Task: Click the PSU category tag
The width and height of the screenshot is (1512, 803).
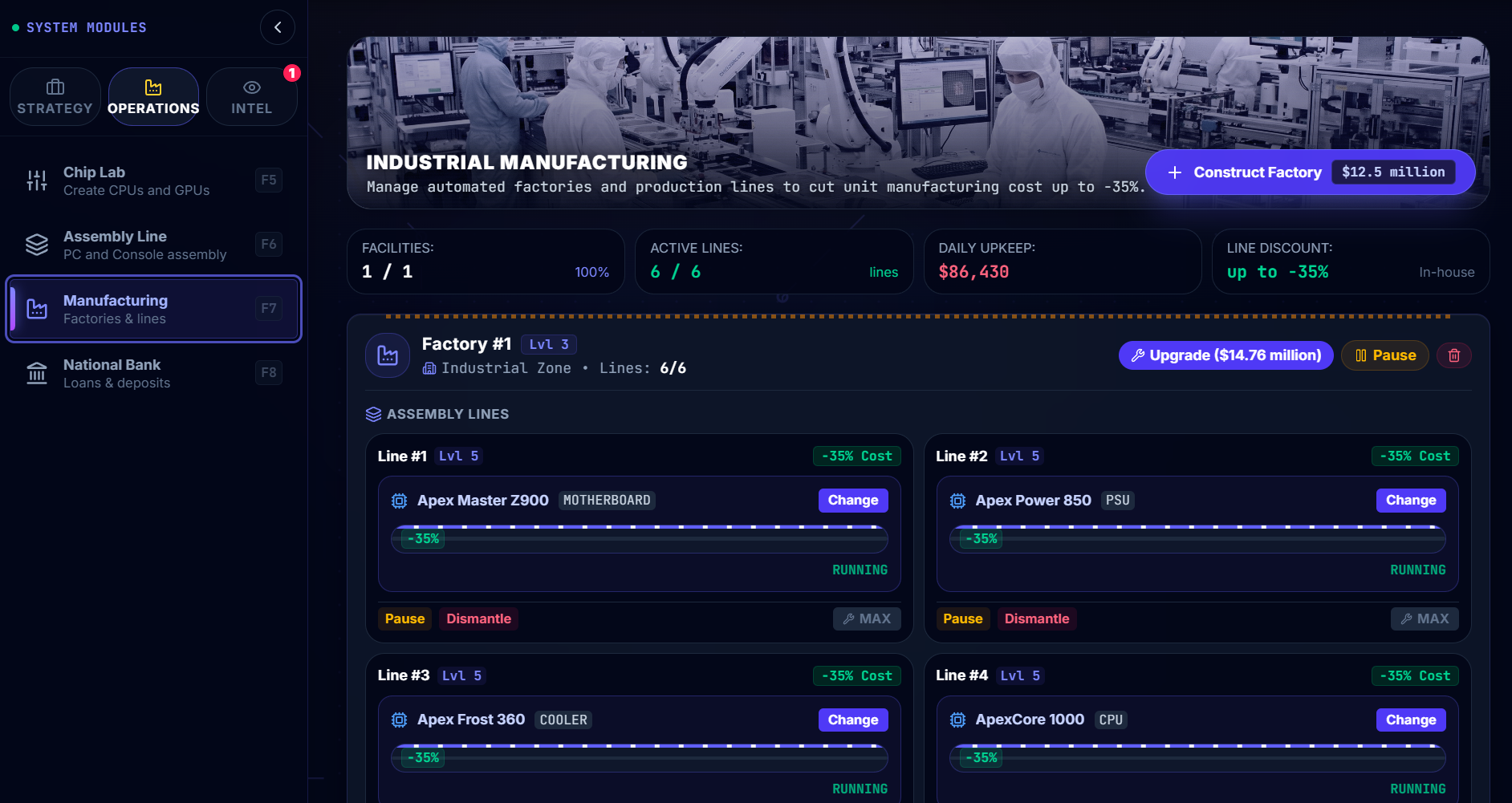Action: click(x=1117, y=500)
